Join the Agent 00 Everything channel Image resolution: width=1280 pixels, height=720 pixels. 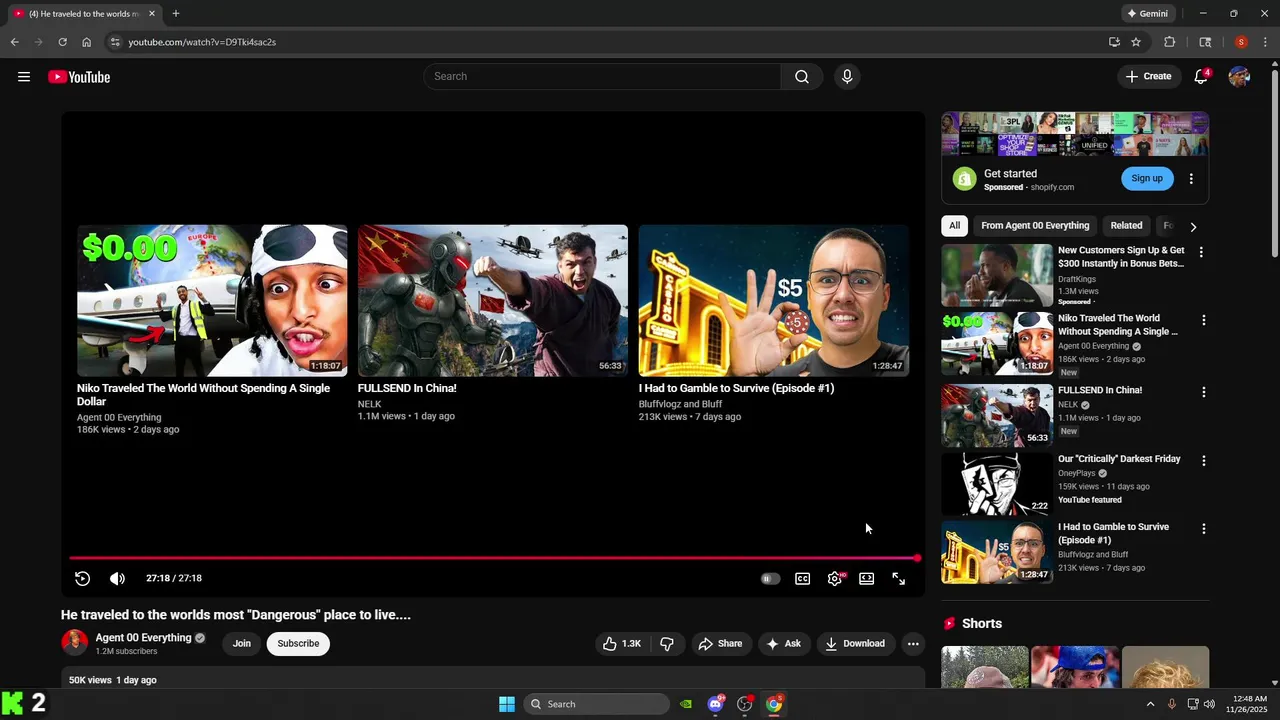tap(242, 644)
